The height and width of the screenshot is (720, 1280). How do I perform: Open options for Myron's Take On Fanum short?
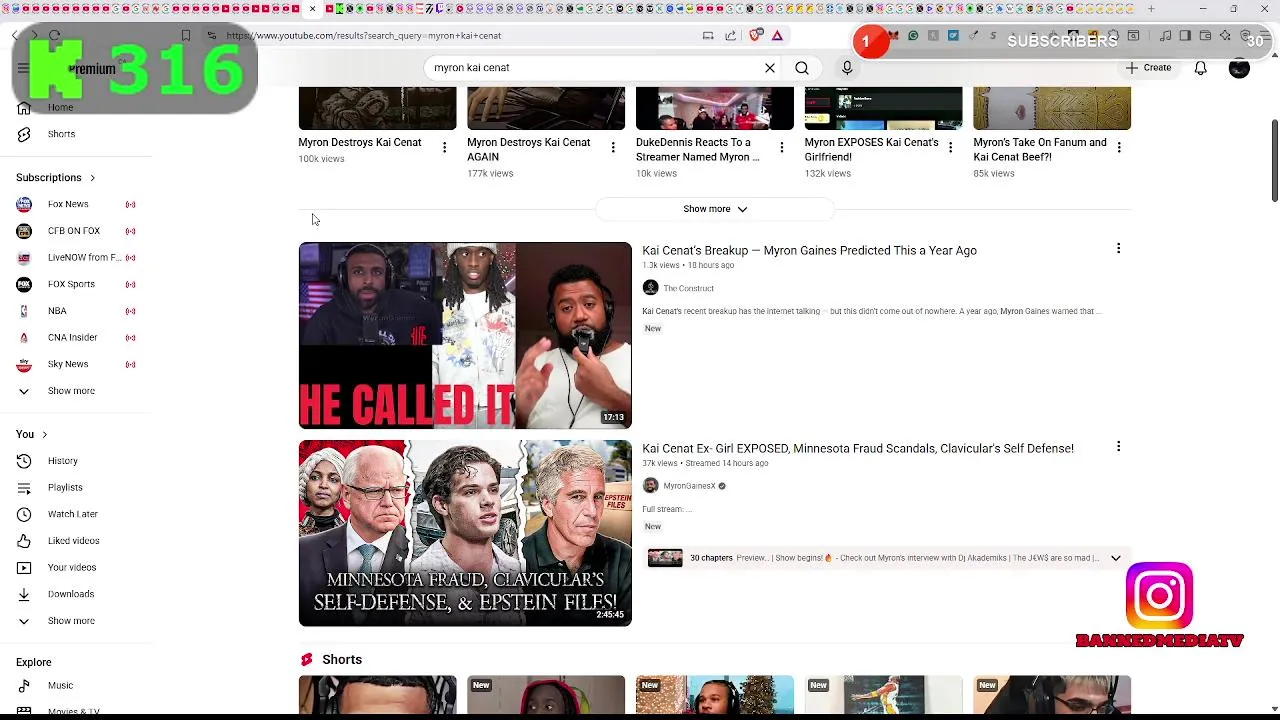[x=1119, y=148]
